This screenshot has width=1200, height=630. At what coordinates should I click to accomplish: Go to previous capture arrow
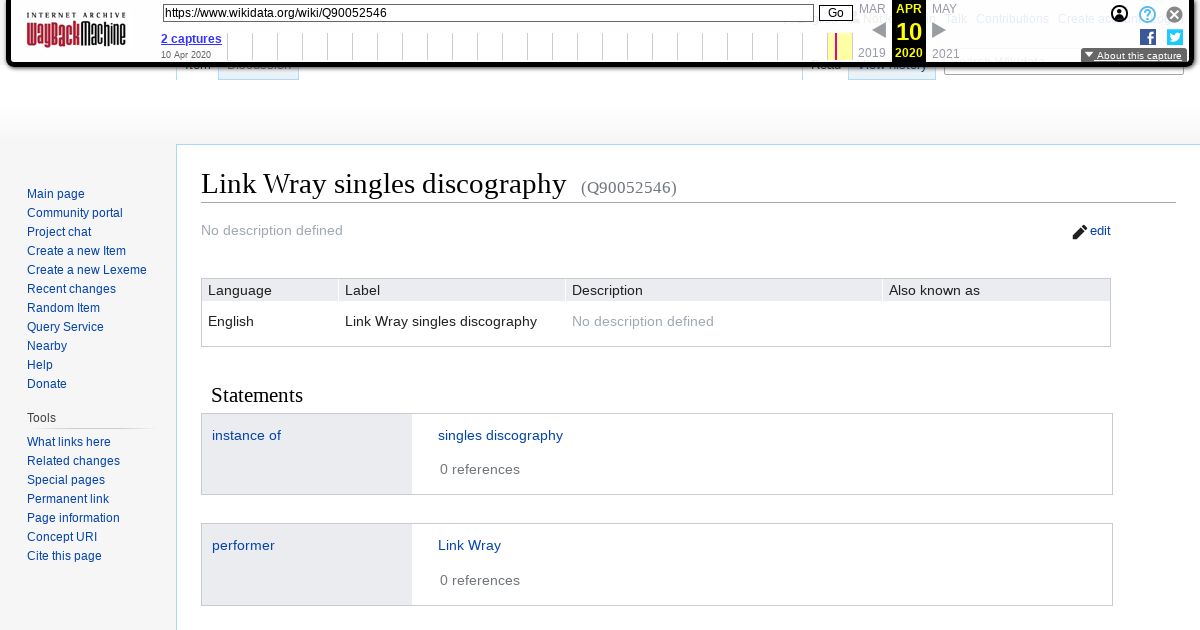click(879, 30)
